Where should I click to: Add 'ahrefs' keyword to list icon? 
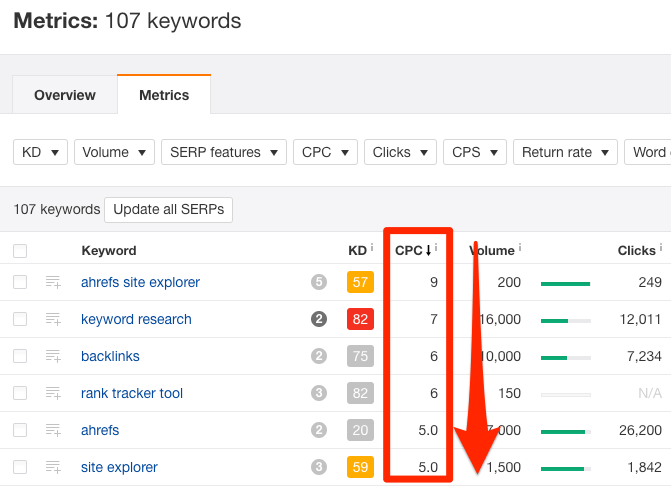coord(53,430)
